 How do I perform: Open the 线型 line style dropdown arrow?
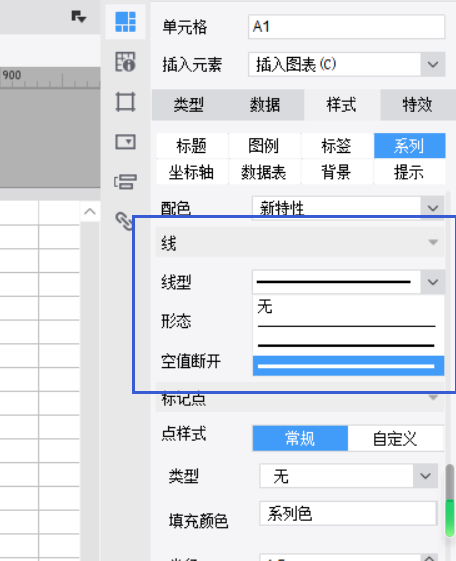[x=433, y=282]
